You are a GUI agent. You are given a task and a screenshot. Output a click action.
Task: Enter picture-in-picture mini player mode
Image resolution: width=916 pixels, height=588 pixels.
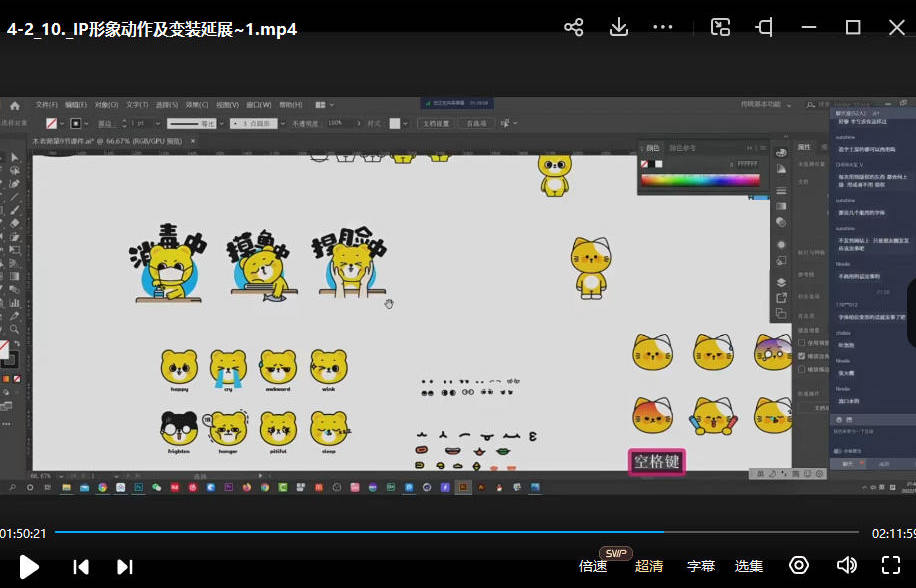coord(720,27)
